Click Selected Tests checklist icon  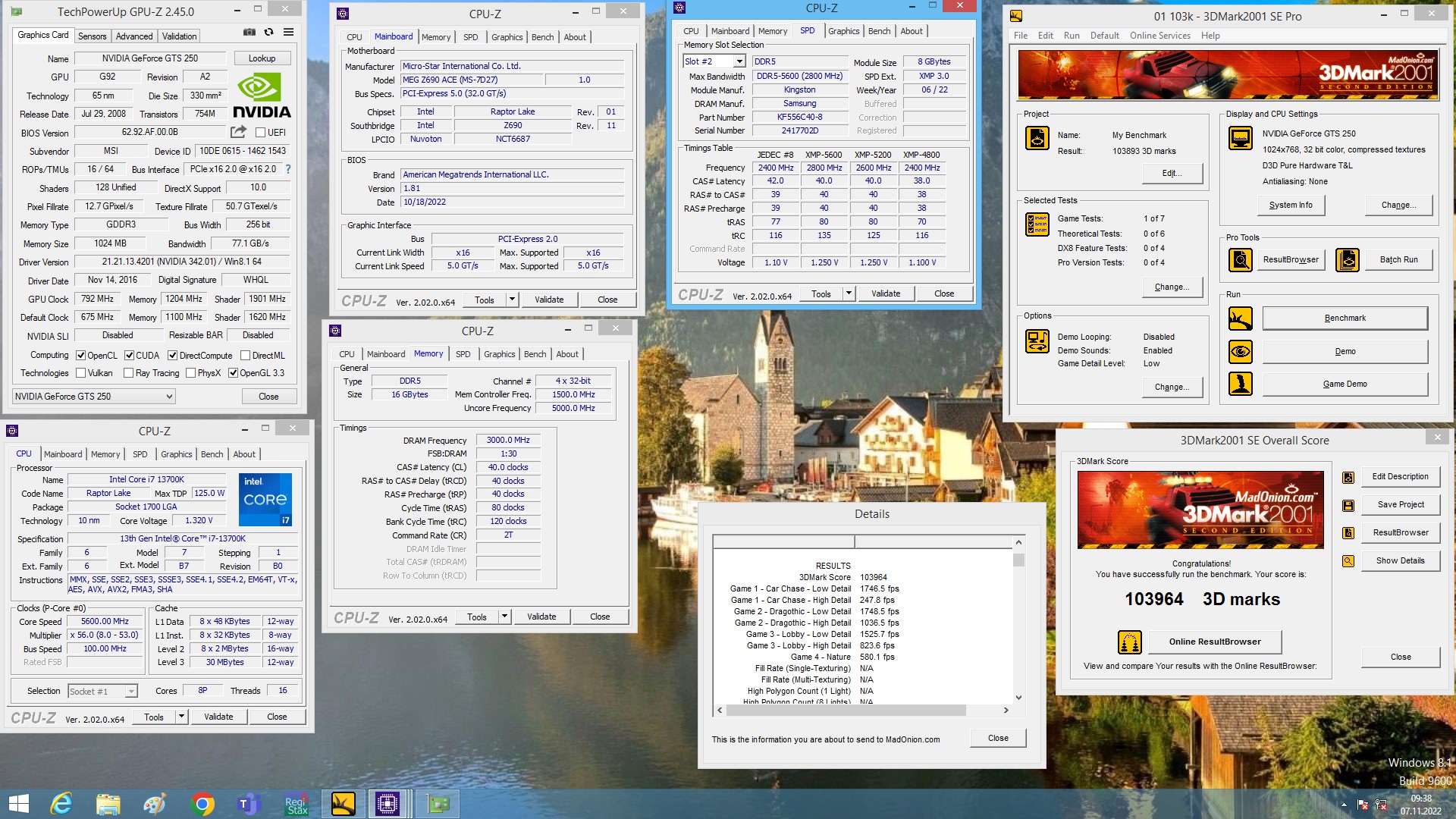pos(1037,224)
